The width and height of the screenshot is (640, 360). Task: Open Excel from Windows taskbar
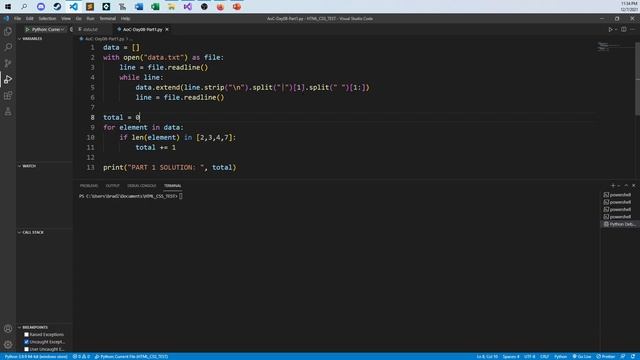pyautogui.click(x=155, y=7)
